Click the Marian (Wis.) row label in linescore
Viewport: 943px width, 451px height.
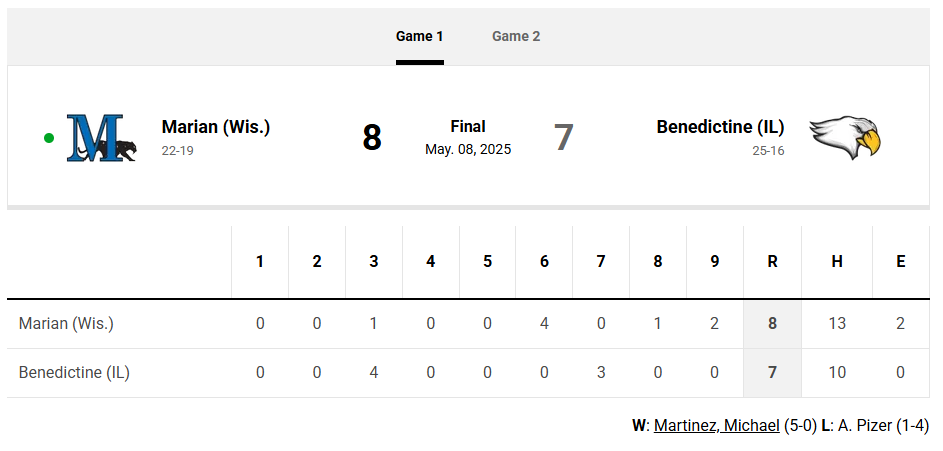click(66, 324)
